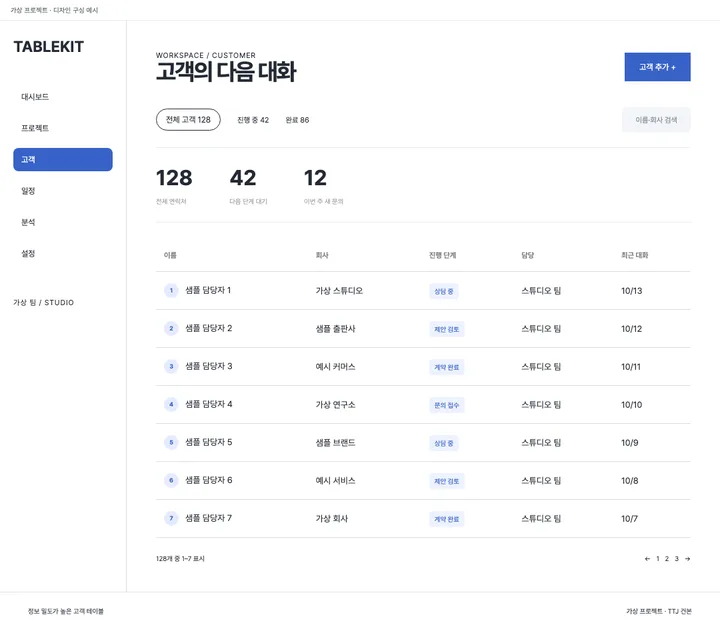This screenshot has width=720, height=629.
Task: Click 가상 팀 / STUDIO in sidebar
Action: (44, 303)
